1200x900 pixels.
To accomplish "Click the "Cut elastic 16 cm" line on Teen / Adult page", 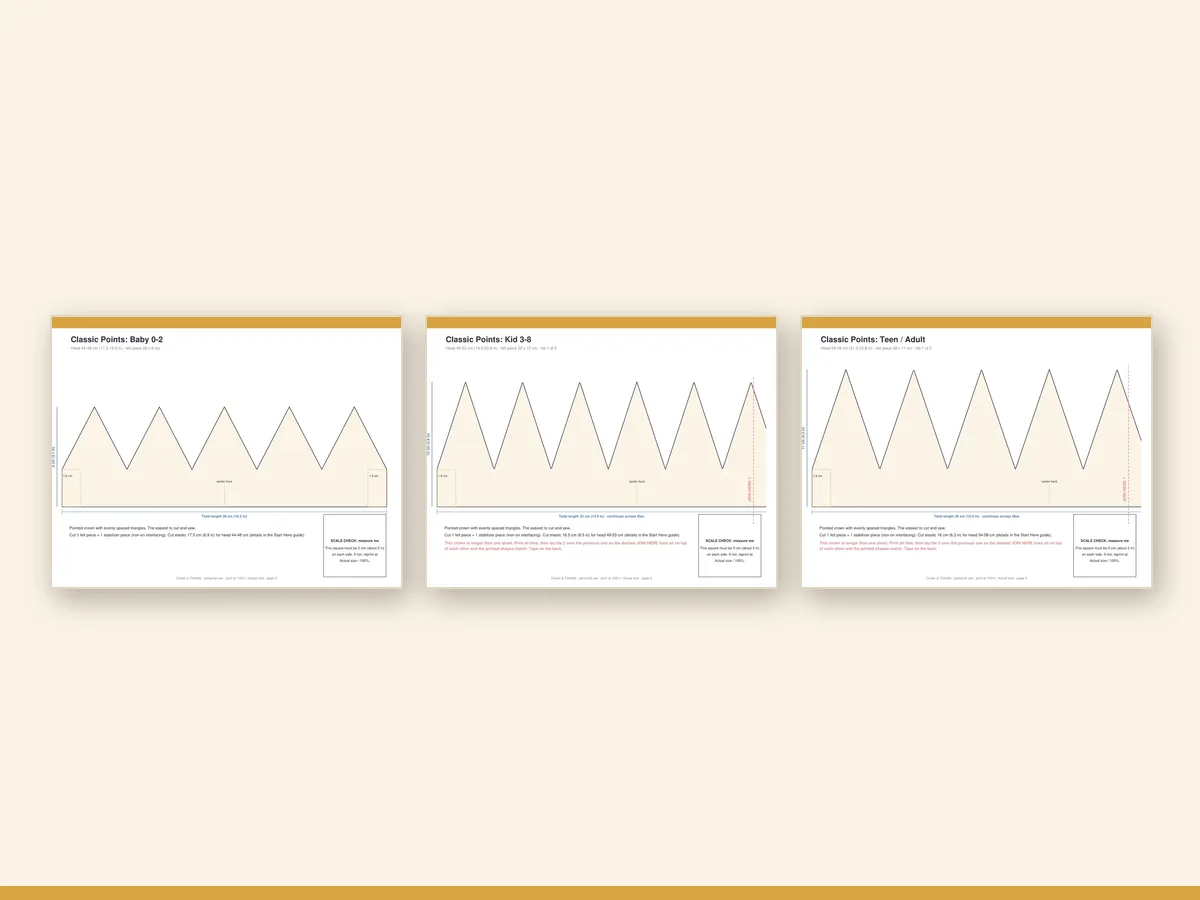I will (x=937, y=535).
